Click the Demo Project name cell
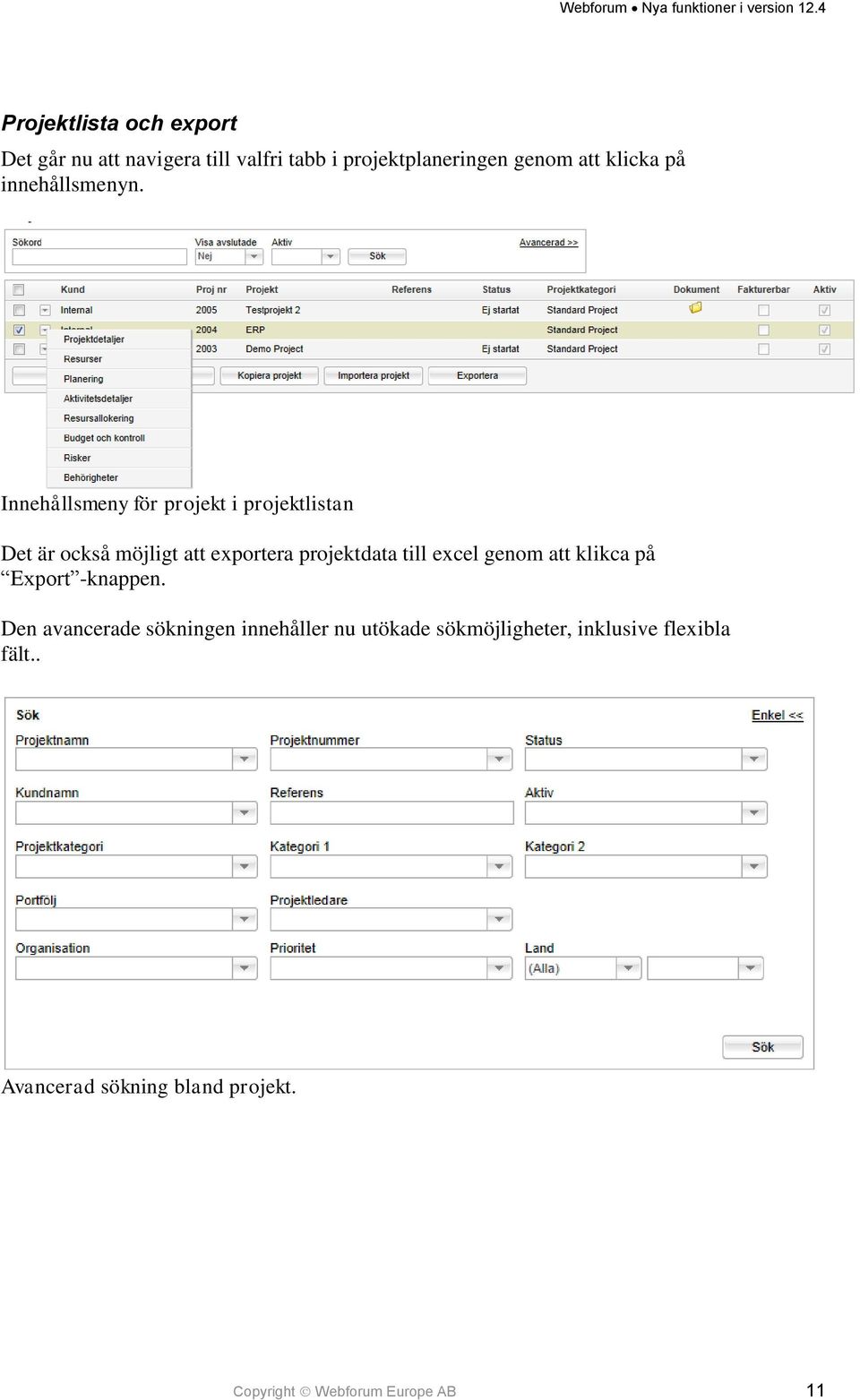Viewport: 860px width, 1400px height. click(x=274, y=349)
